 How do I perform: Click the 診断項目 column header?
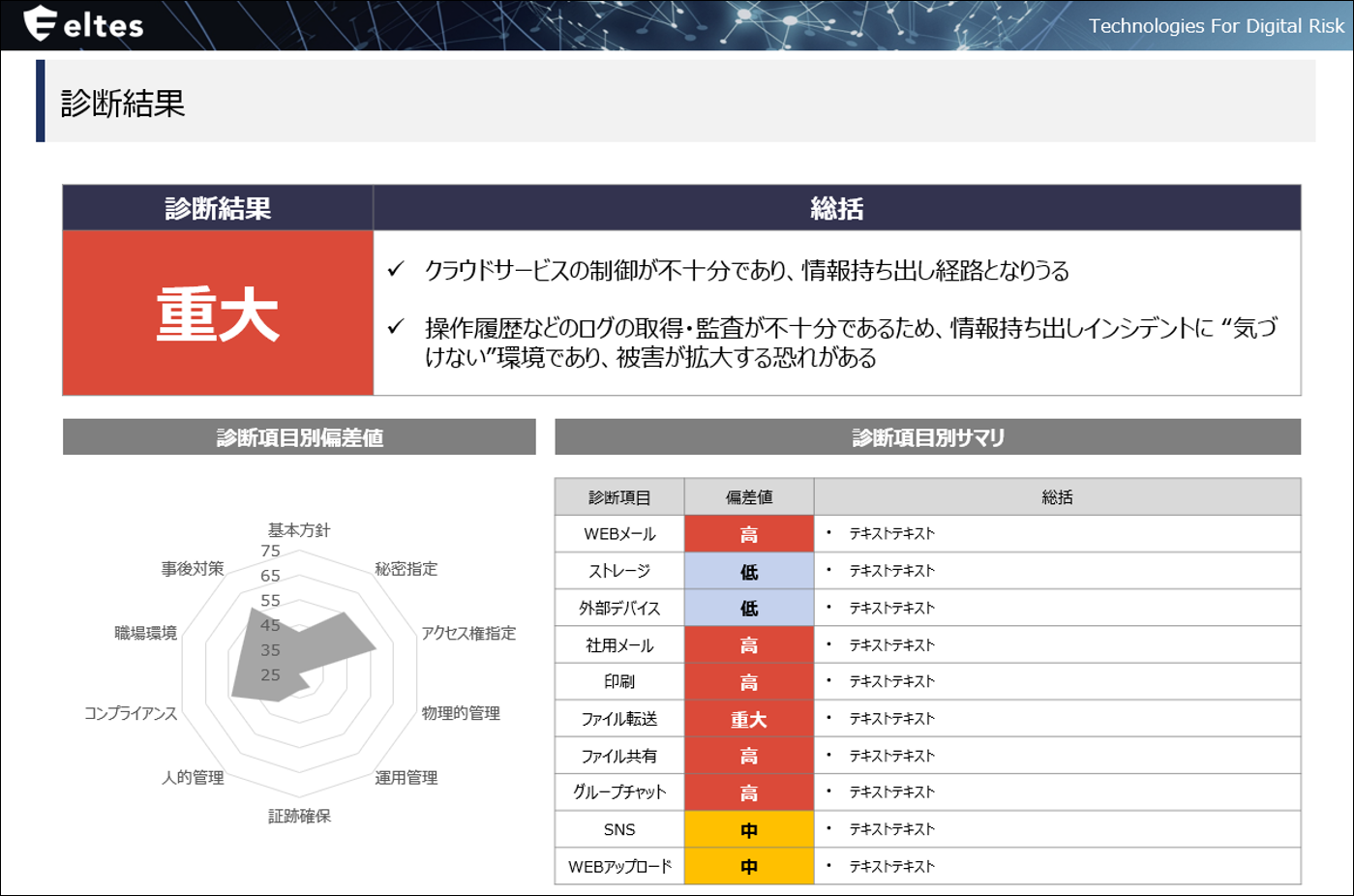[619, 497]
